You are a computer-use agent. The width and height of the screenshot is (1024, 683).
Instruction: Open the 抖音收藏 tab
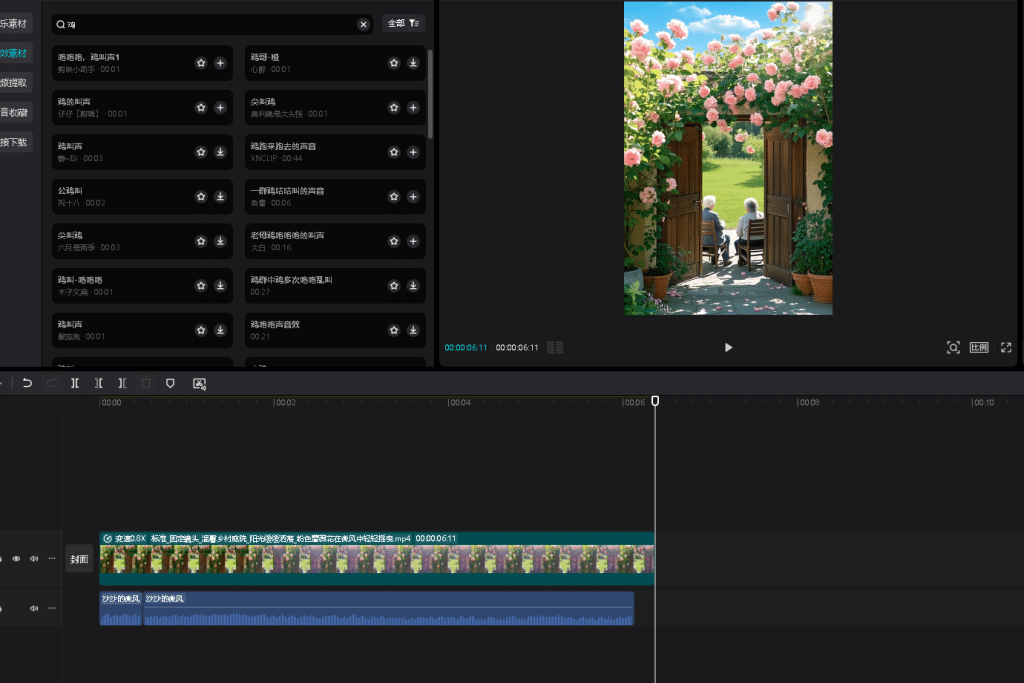14,112
